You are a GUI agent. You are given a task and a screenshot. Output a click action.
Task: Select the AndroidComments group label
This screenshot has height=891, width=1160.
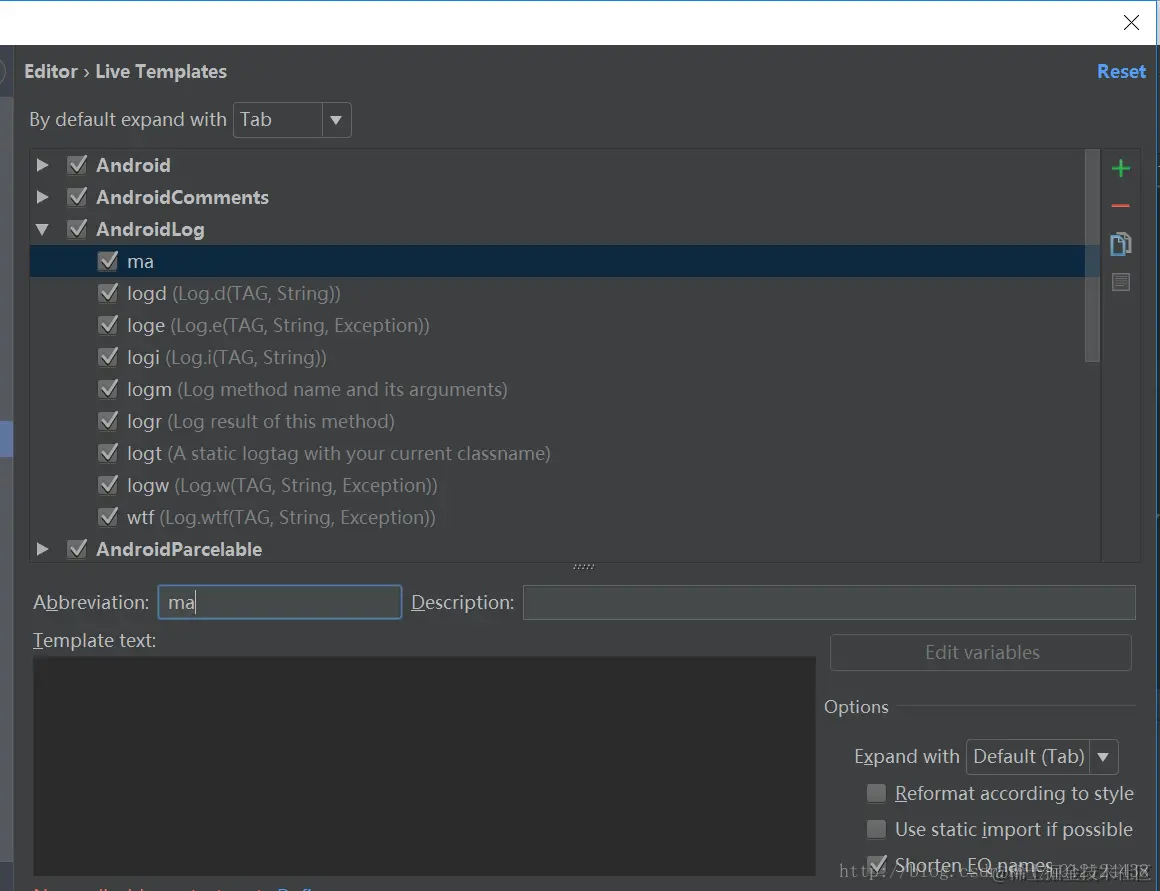pos(182,198)
